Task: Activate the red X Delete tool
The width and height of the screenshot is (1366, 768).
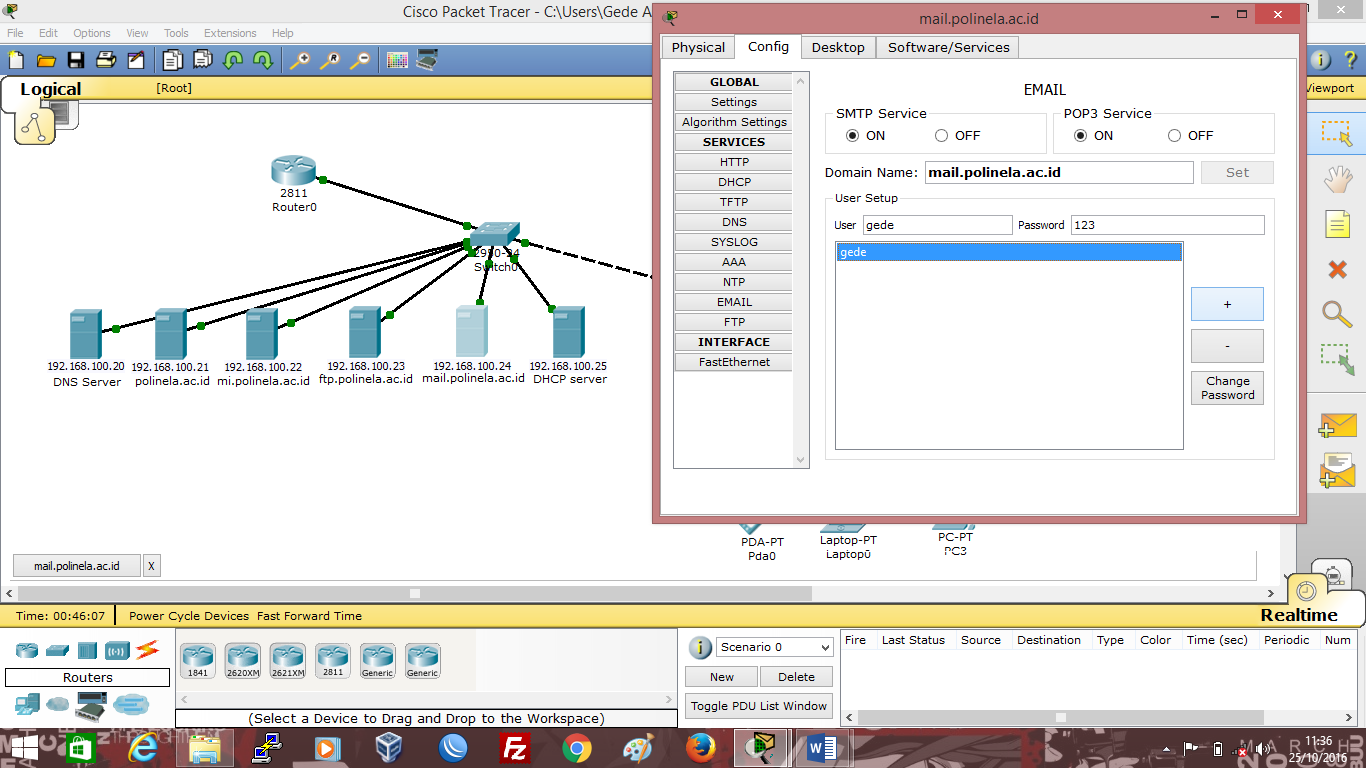Action: point(1337,269)
